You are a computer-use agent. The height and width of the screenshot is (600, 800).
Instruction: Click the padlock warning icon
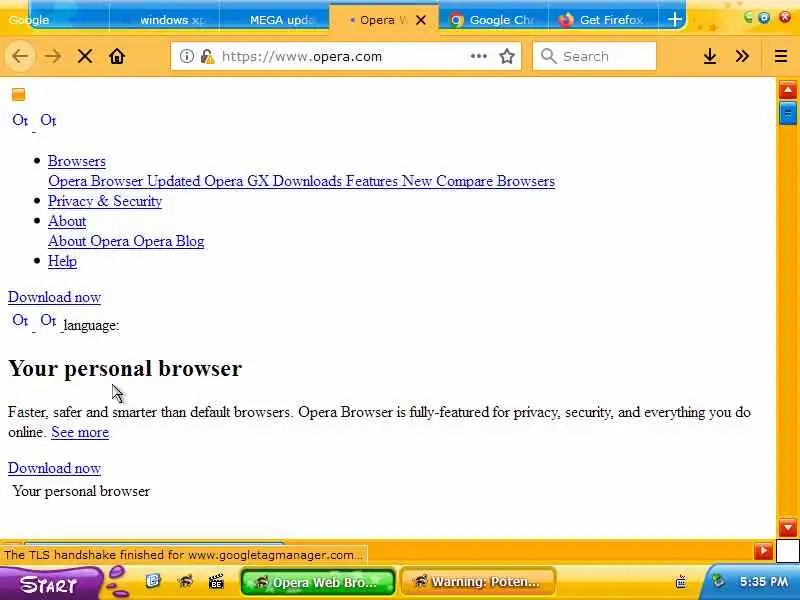point(207,56)
